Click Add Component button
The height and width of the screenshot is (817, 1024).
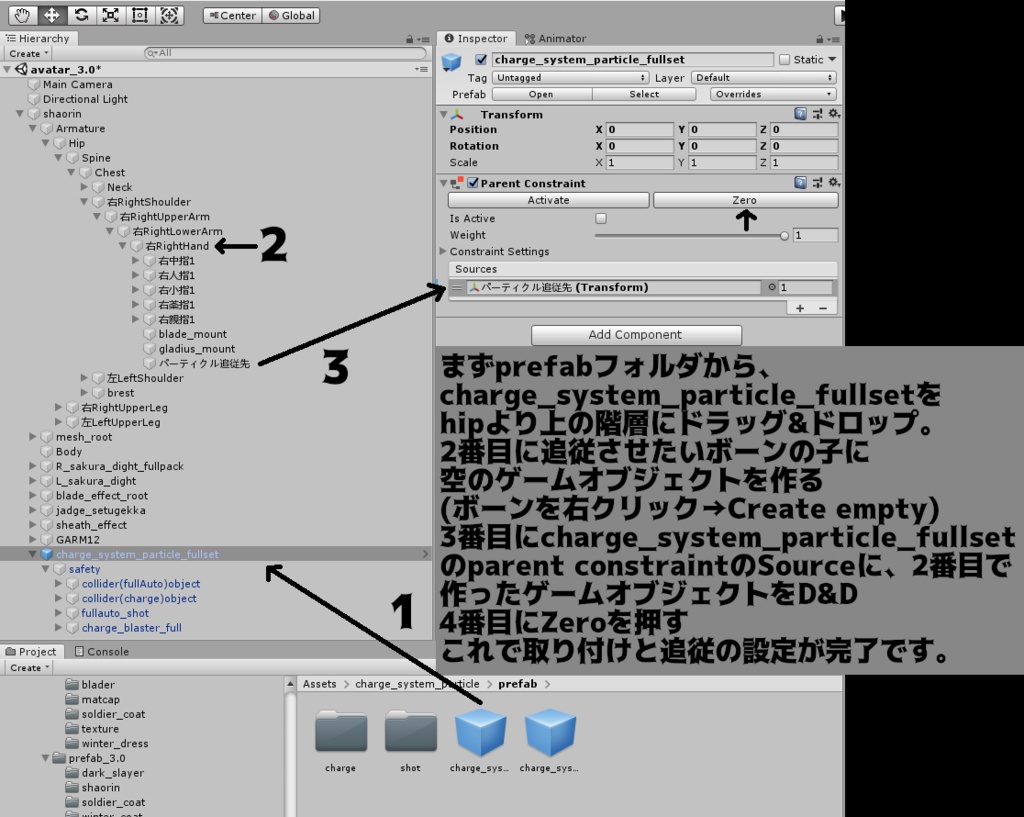tap(636, 334)
